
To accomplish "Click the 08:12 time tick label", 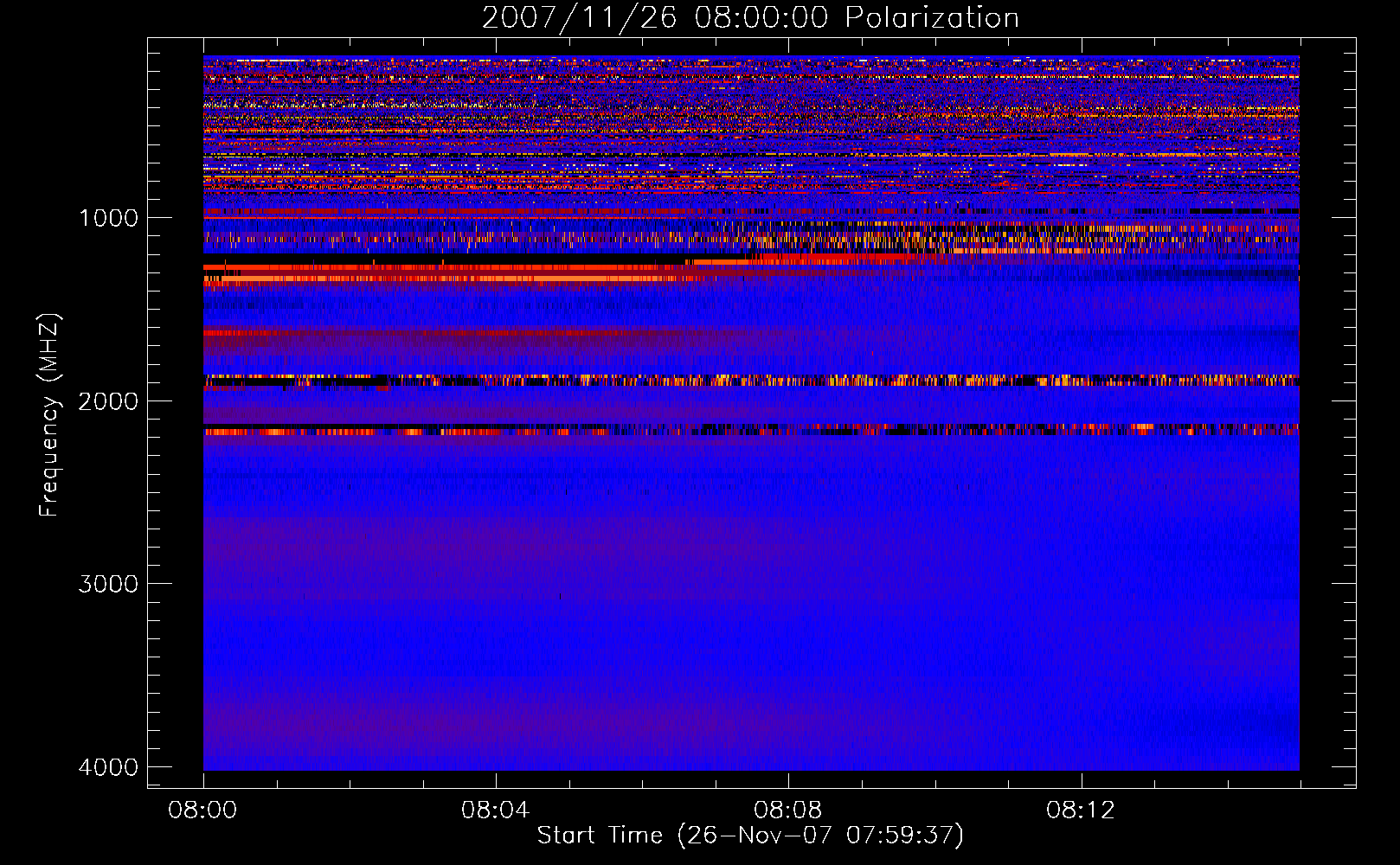I will (1081, 811).
